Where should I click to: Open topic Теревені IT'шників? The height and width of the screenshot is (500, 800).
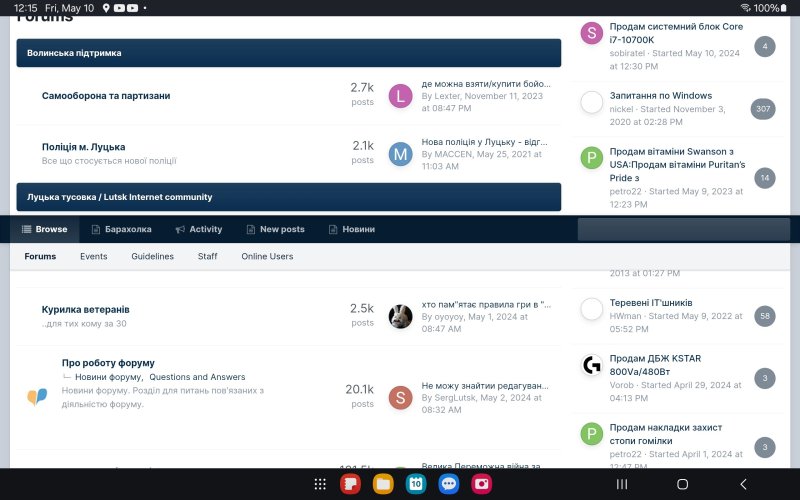pos(651,303)
